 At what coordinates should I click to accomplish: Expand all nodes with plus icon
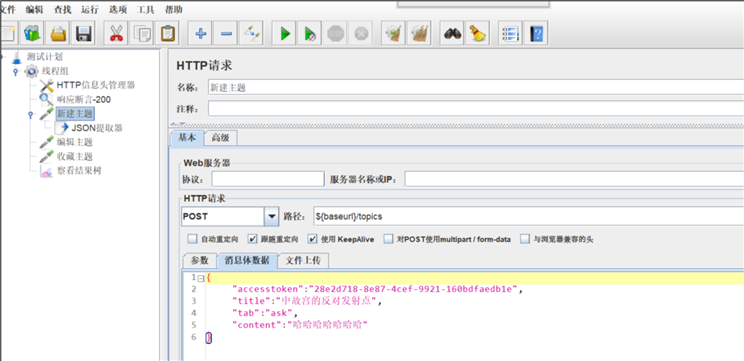[x=200, y=33]
